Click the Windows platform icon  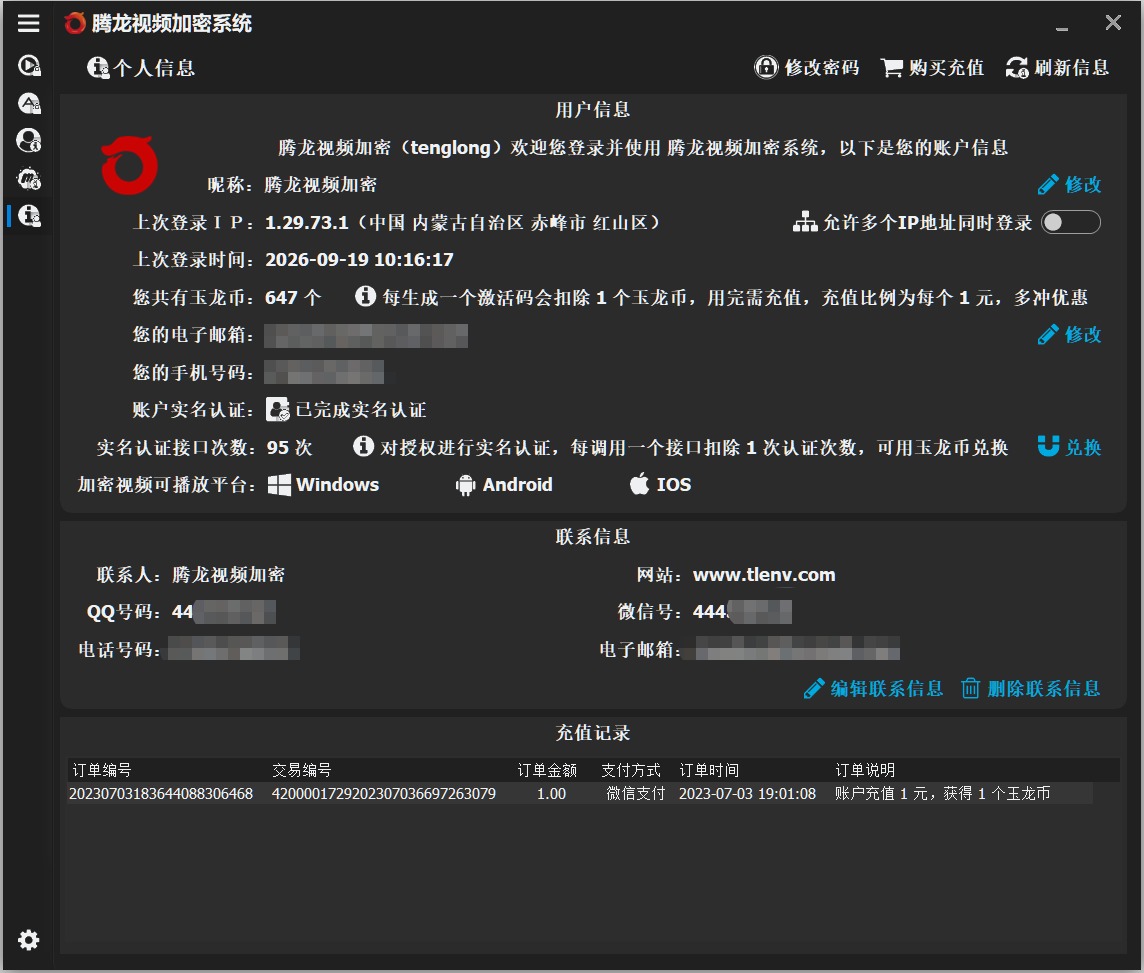[279, 485]
